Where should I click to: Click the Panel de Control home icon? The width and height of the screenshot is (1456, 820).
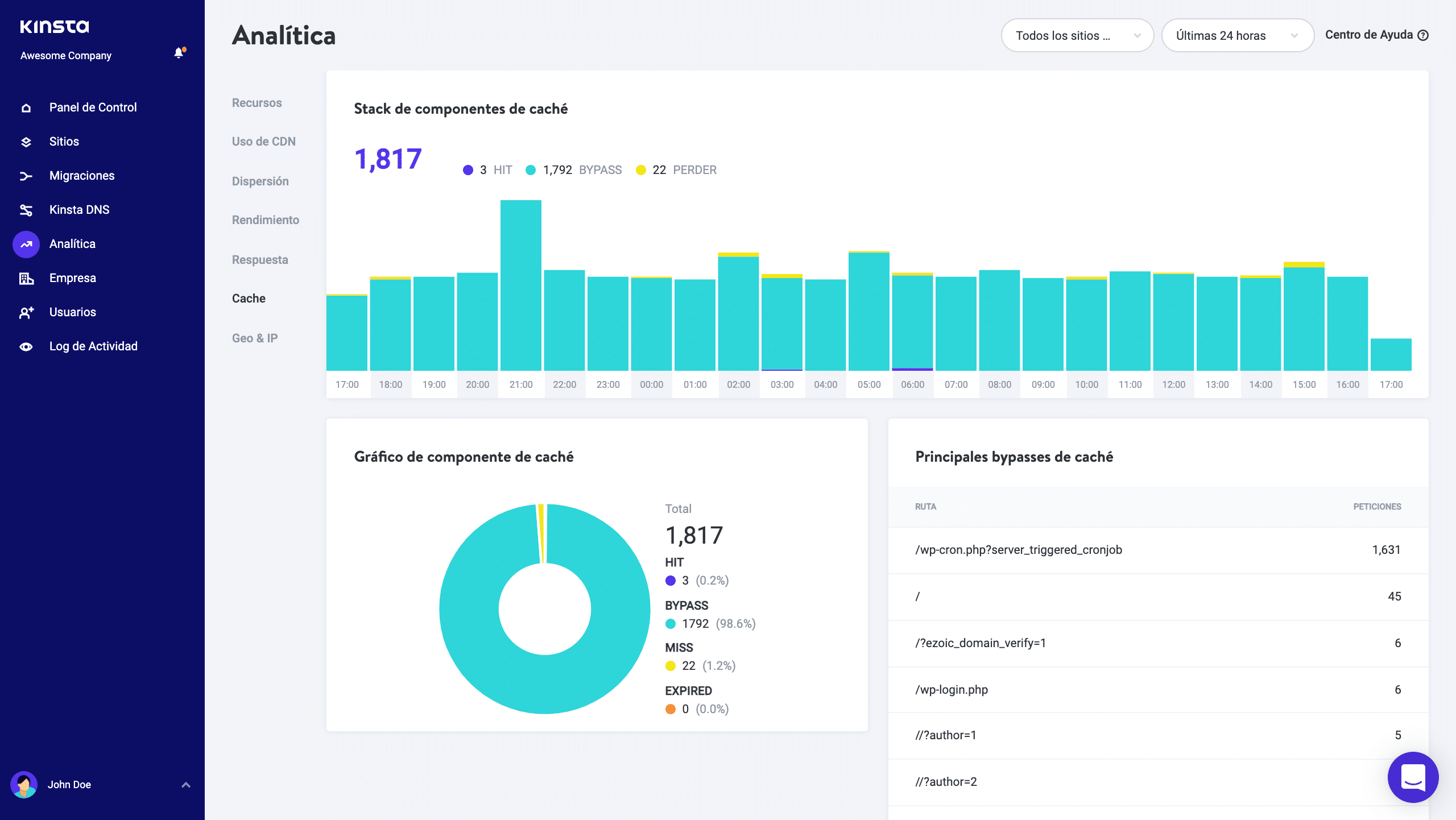click(x=26, y=108)
